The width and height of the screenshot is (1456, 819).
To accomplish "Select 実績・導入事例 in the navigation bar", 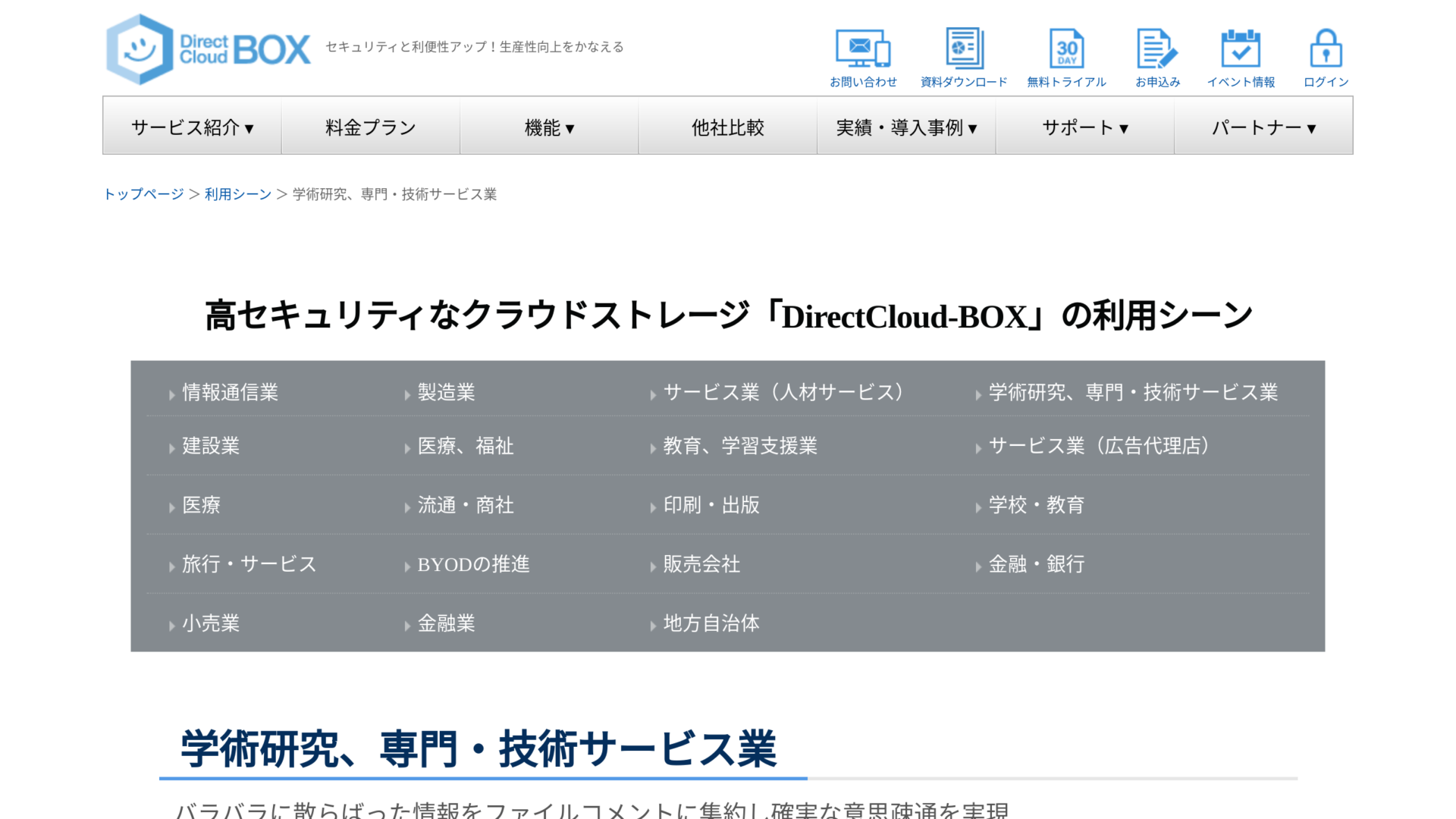I will pyautogui.click(x=905, y=127).
